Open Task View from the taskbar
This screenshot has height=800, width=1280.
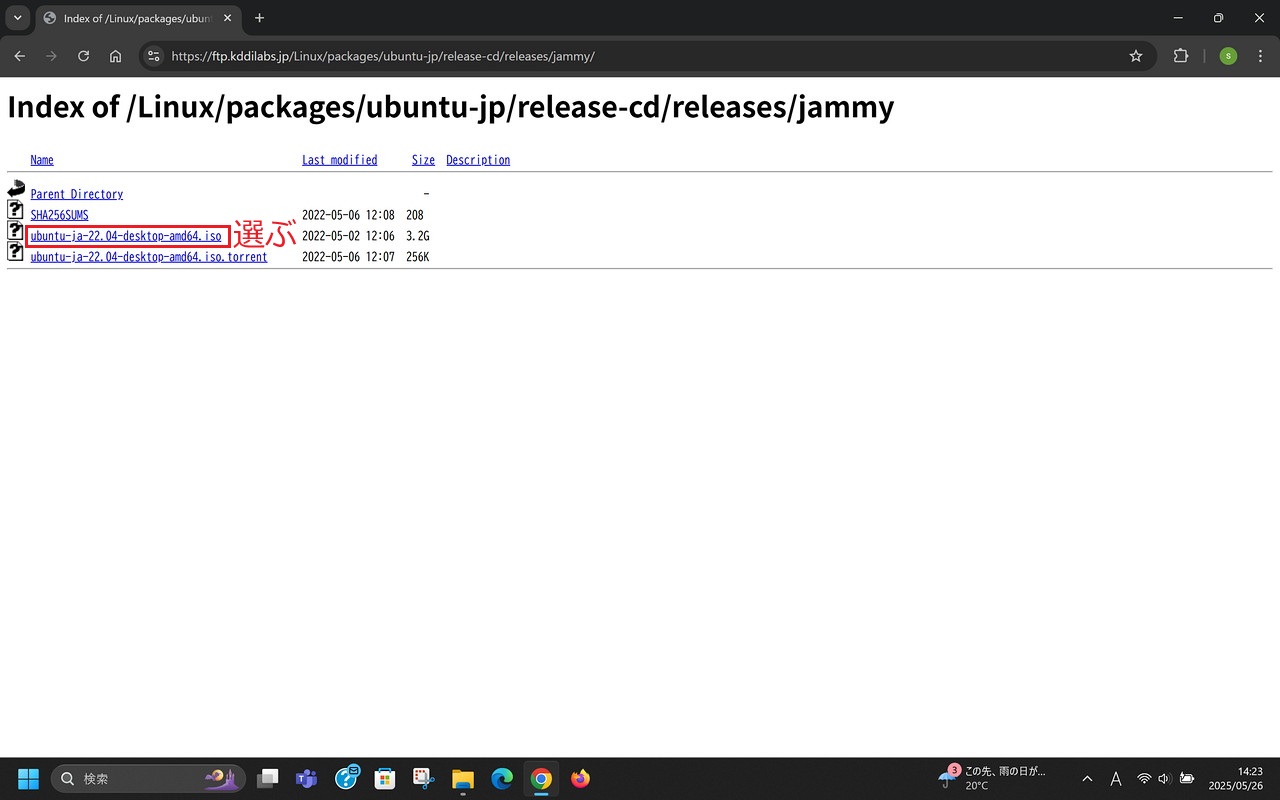coord(268,778)
